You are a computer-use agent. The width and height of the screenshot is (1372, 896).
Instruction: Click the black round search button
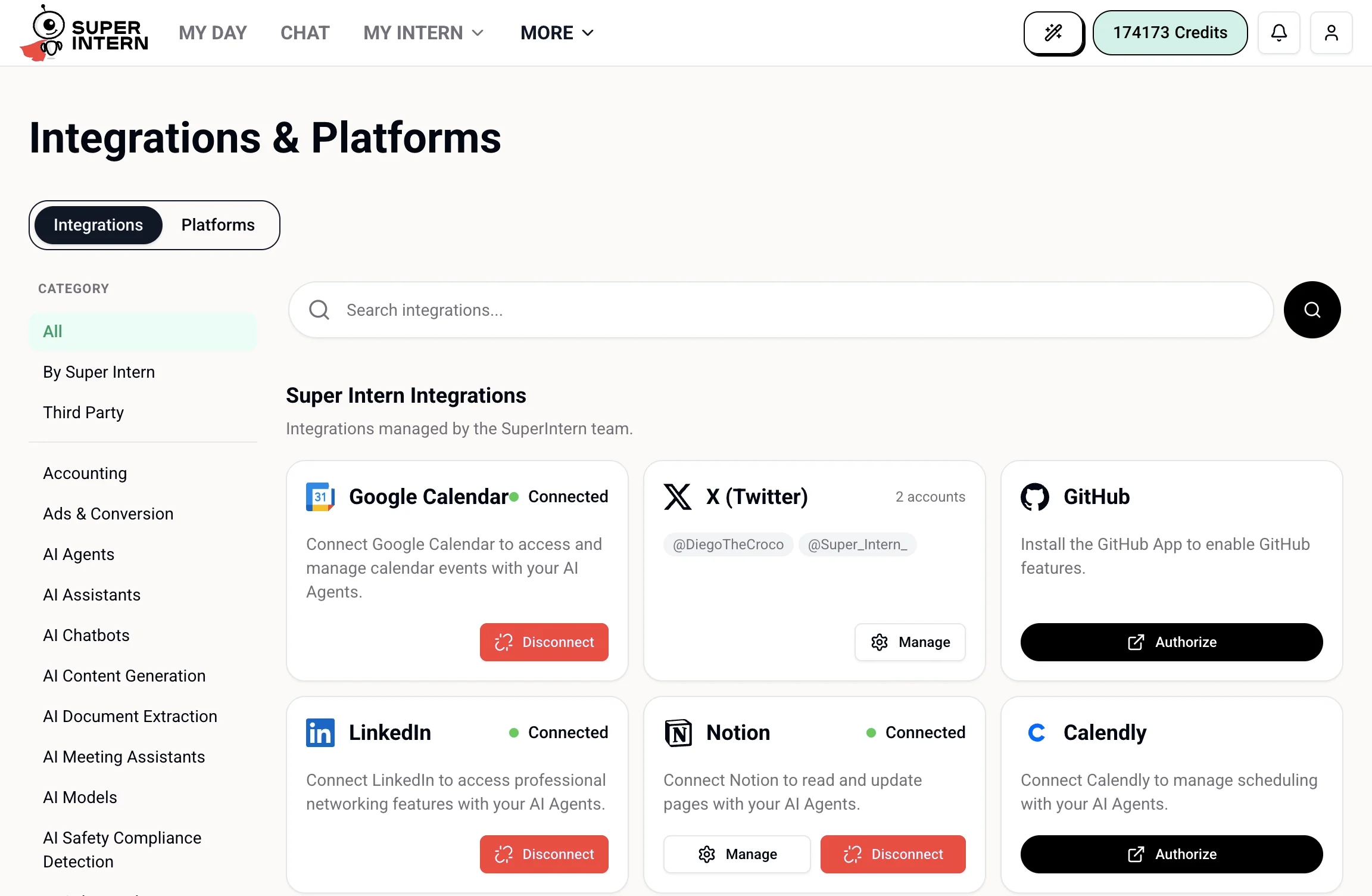(1312, 310)
